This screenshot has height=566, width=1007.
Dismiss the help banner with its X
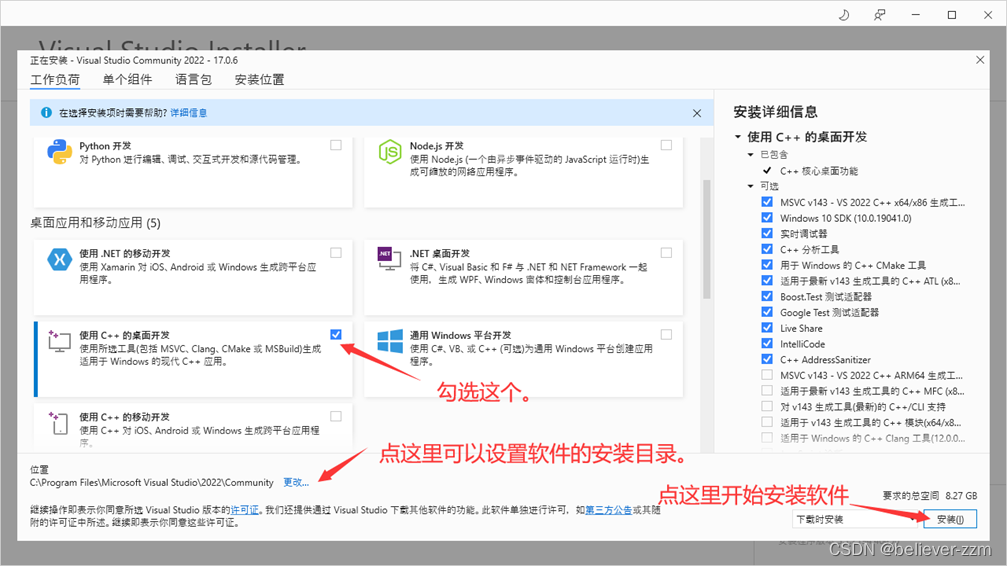pos(697,113)
